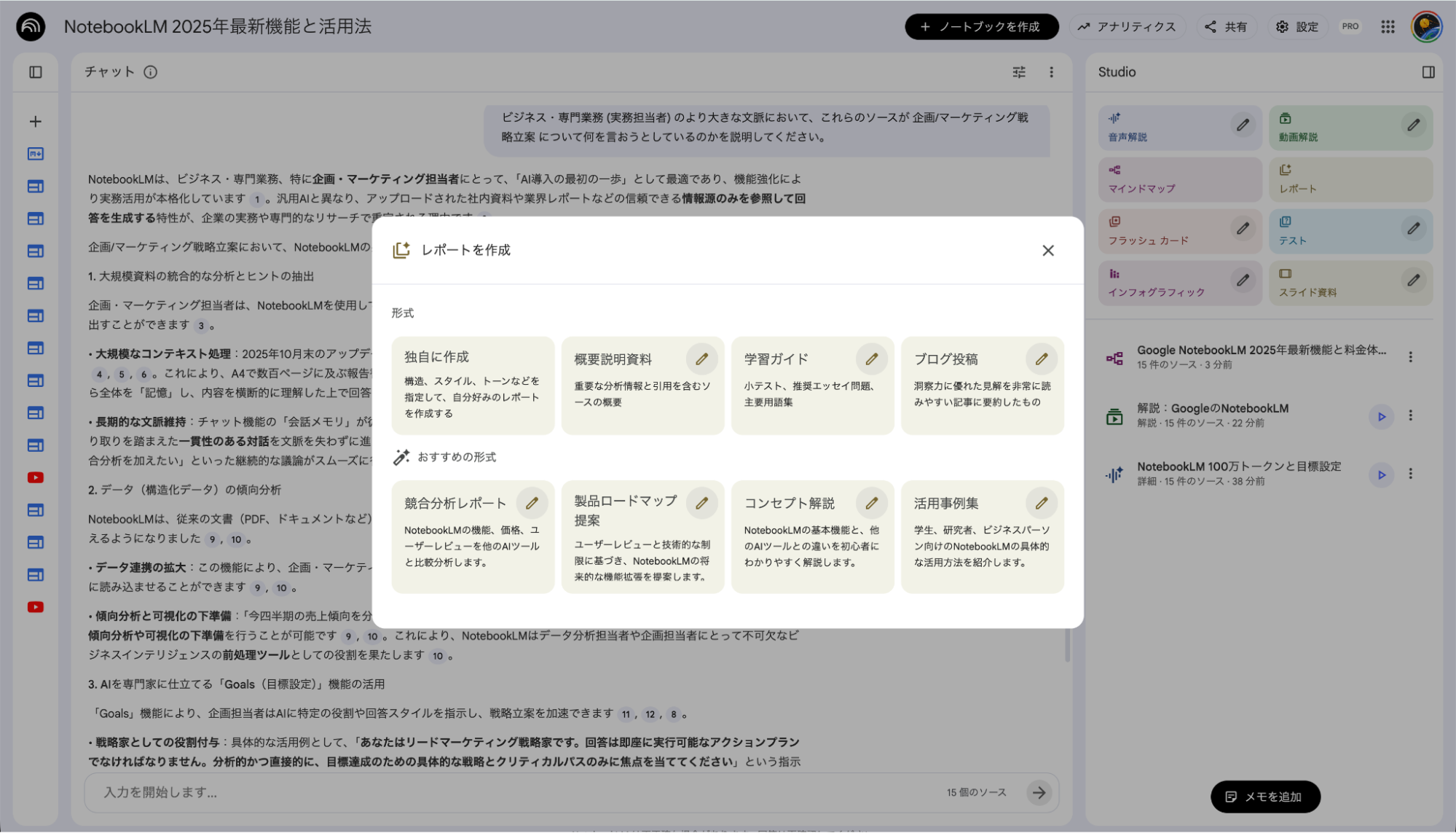Screen dimensions: 1456x833
Task: Select a YouTube source icon in the sidebar
Action: pos(34,477)
